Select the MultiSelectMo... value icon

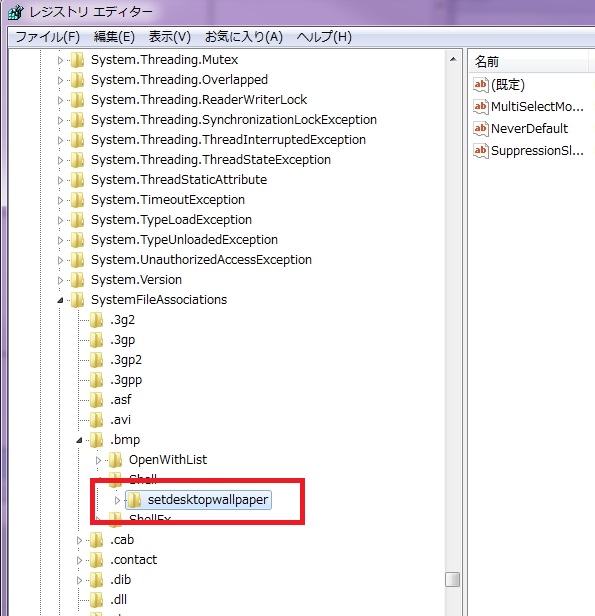(x=480, y=106)
